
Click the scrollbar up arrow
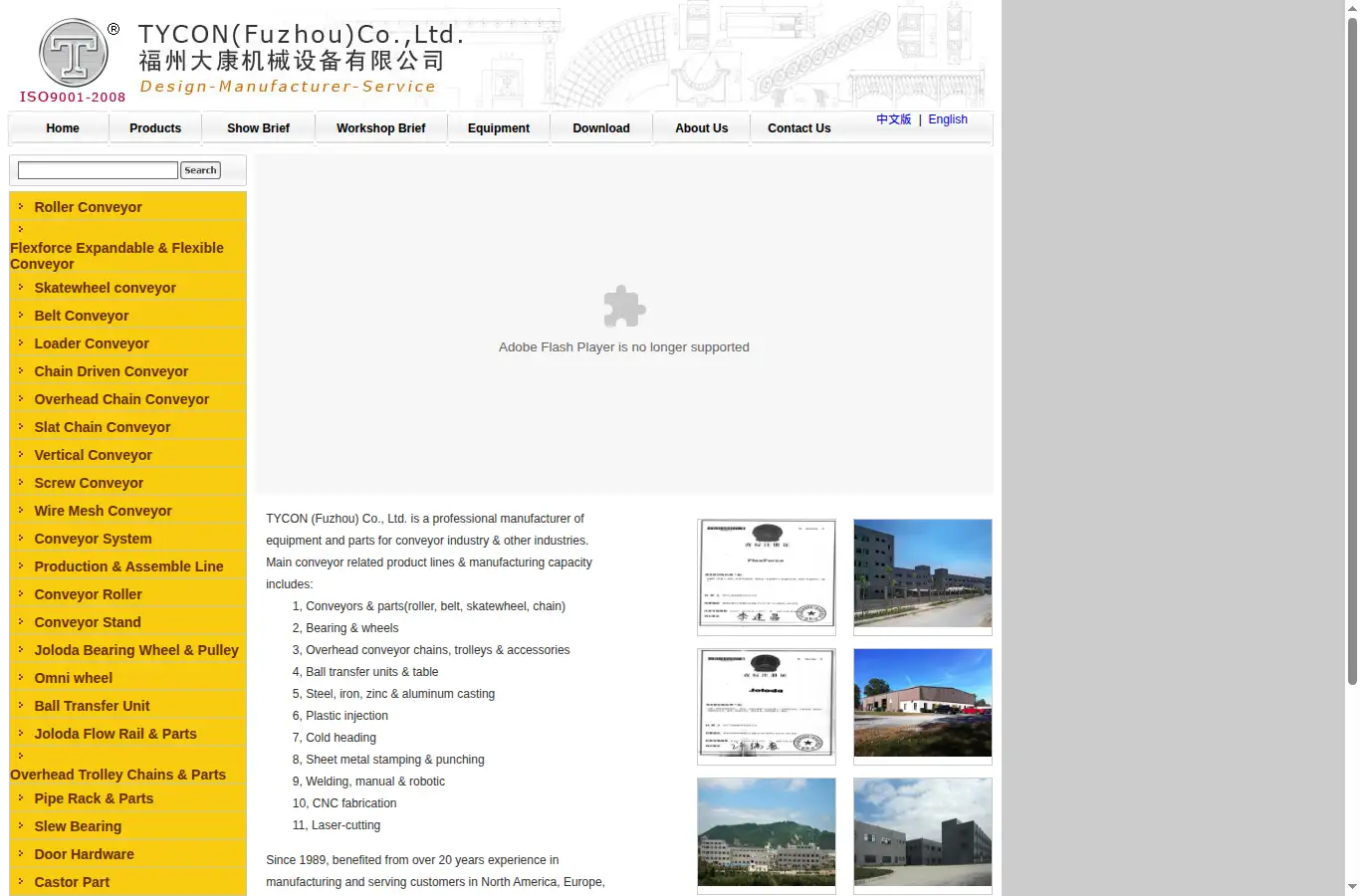click(1352, 8)
